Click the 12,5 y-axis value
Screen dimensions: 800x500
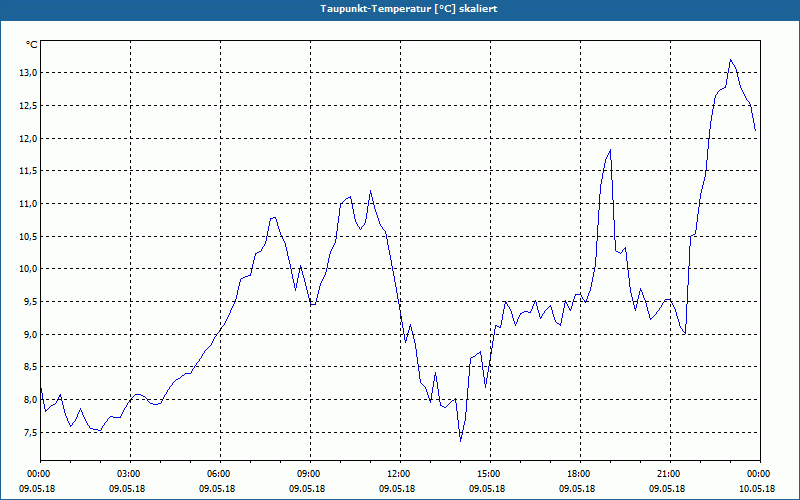click(x=29, y=106)
